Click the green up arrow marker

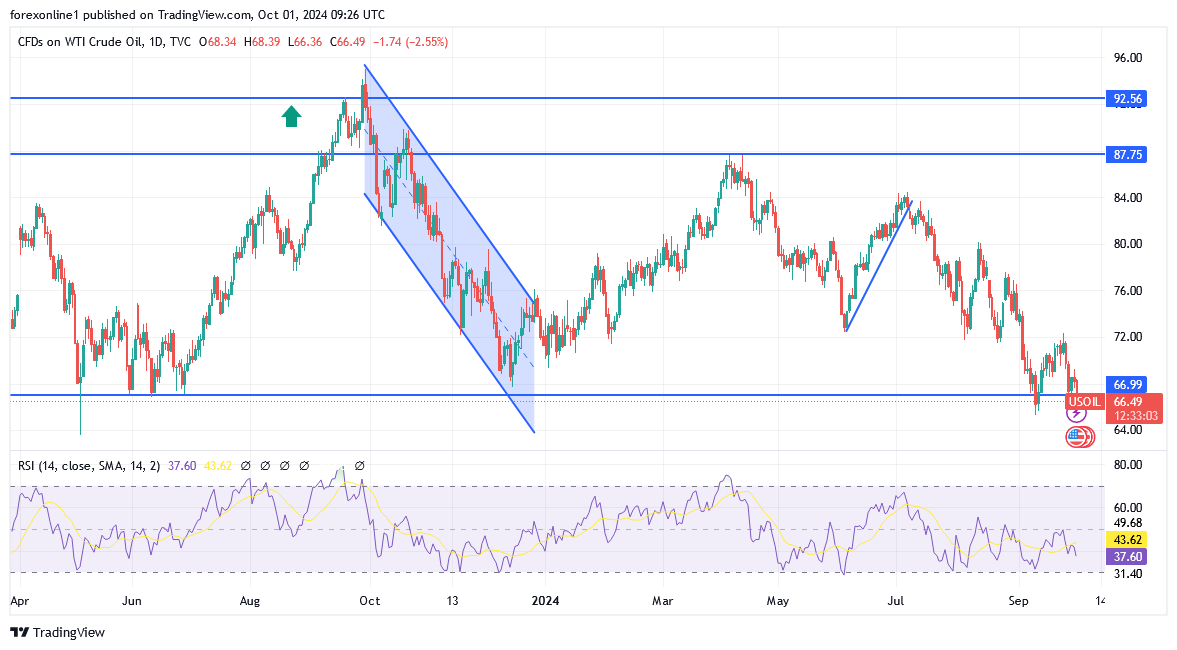[x=291, y=116]
